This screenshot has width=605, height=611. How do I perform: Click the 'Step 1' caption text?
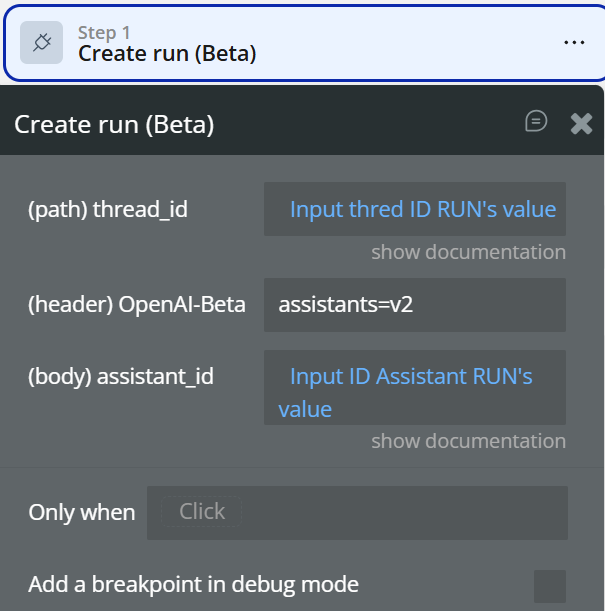[104, 32]
